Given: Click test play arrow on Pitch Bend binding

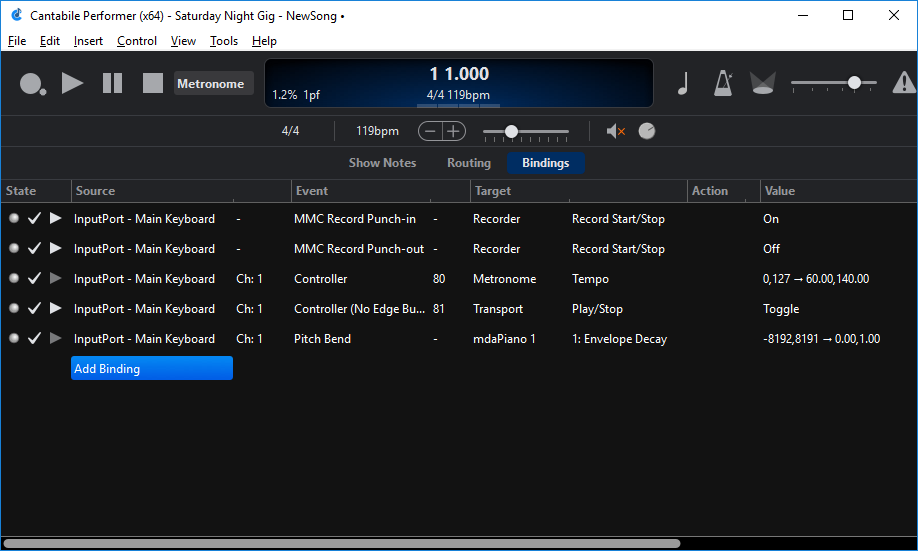Looking at the screenshot, I should point(56,338).
